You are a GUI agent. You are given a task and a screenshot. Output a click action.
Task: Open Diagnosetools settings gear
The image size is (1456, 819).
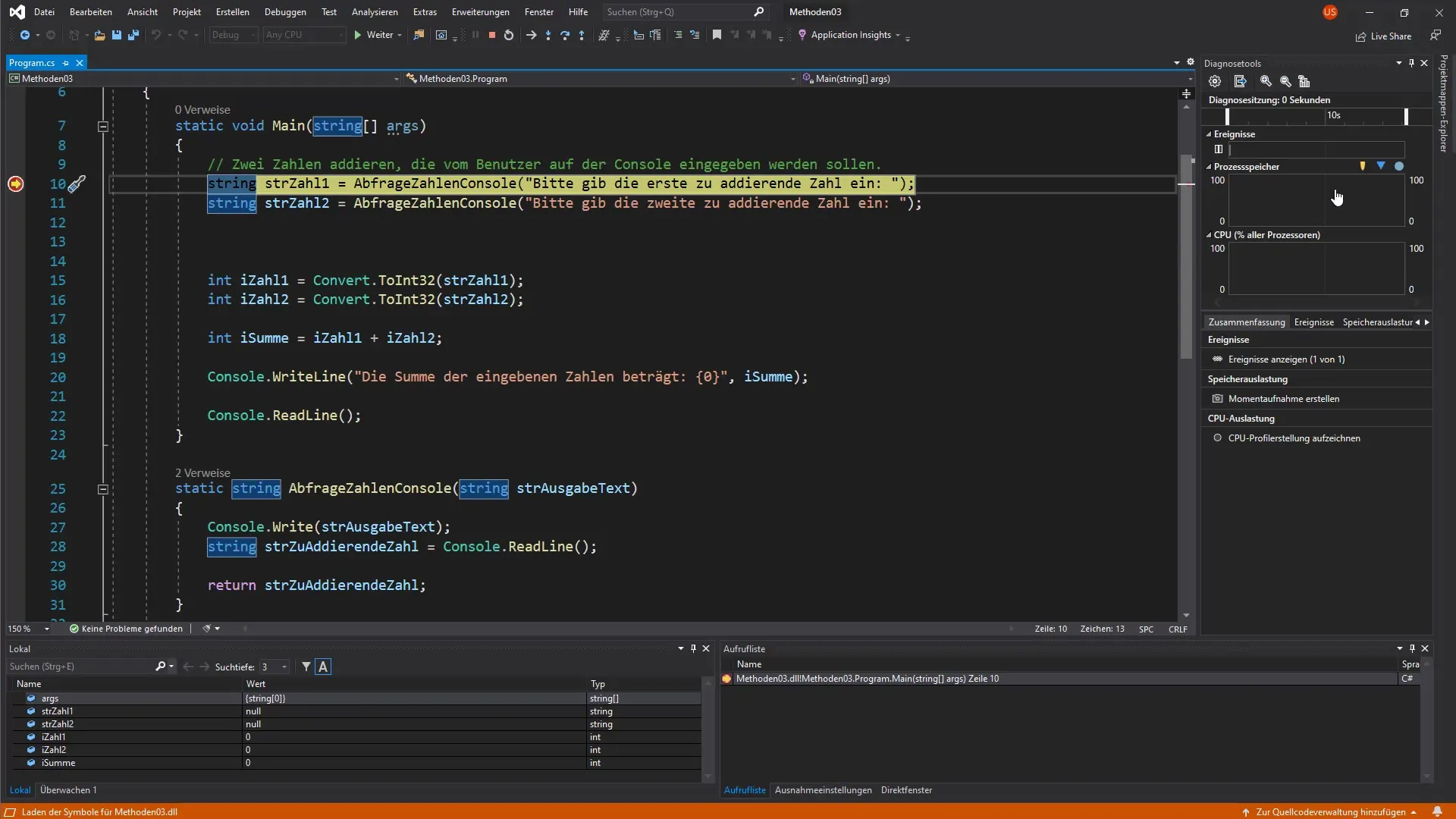click(1215, 81)
